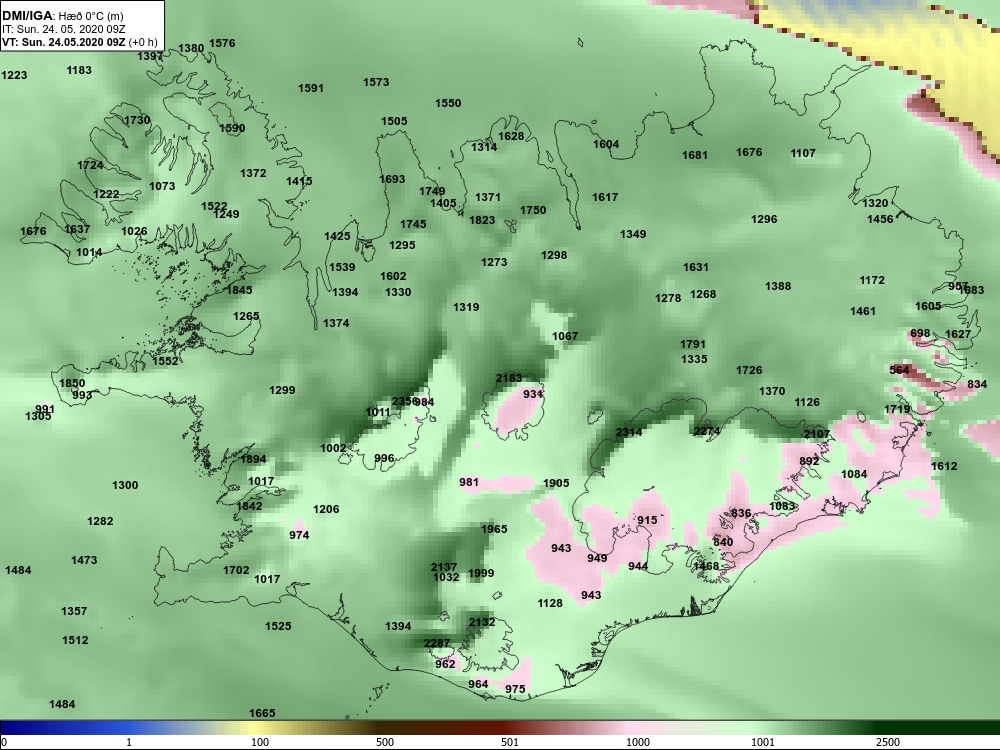This screenshot has height=750, width=1000.
Task: Click the map value '2132'
Action: click(482, 622)
